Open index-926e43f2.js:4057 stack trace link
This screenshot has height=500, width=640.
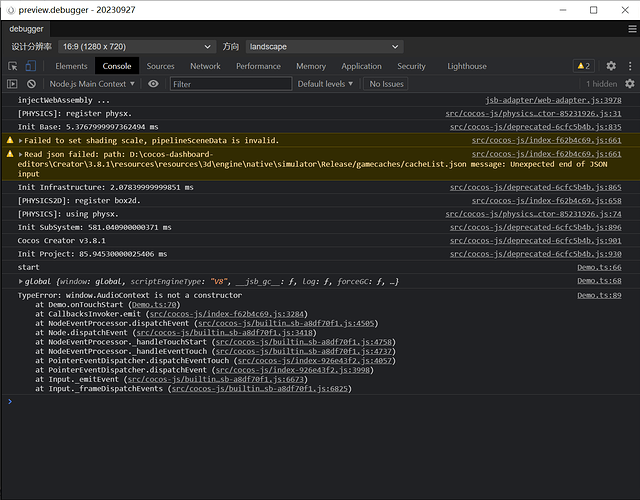point(315,361)
